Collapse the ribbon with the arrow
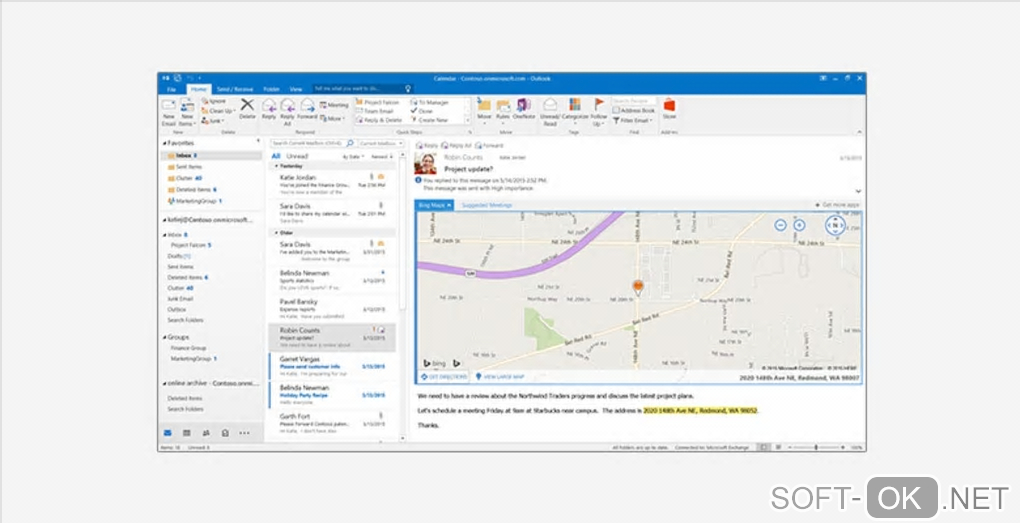Viewport: 1020px width, 523px height. pos(859,132)
